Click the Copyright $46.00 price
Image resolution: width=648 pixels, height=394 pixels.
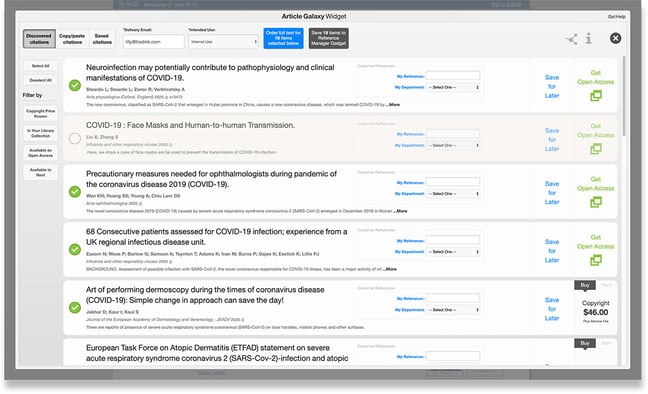[x=596, y=308]
